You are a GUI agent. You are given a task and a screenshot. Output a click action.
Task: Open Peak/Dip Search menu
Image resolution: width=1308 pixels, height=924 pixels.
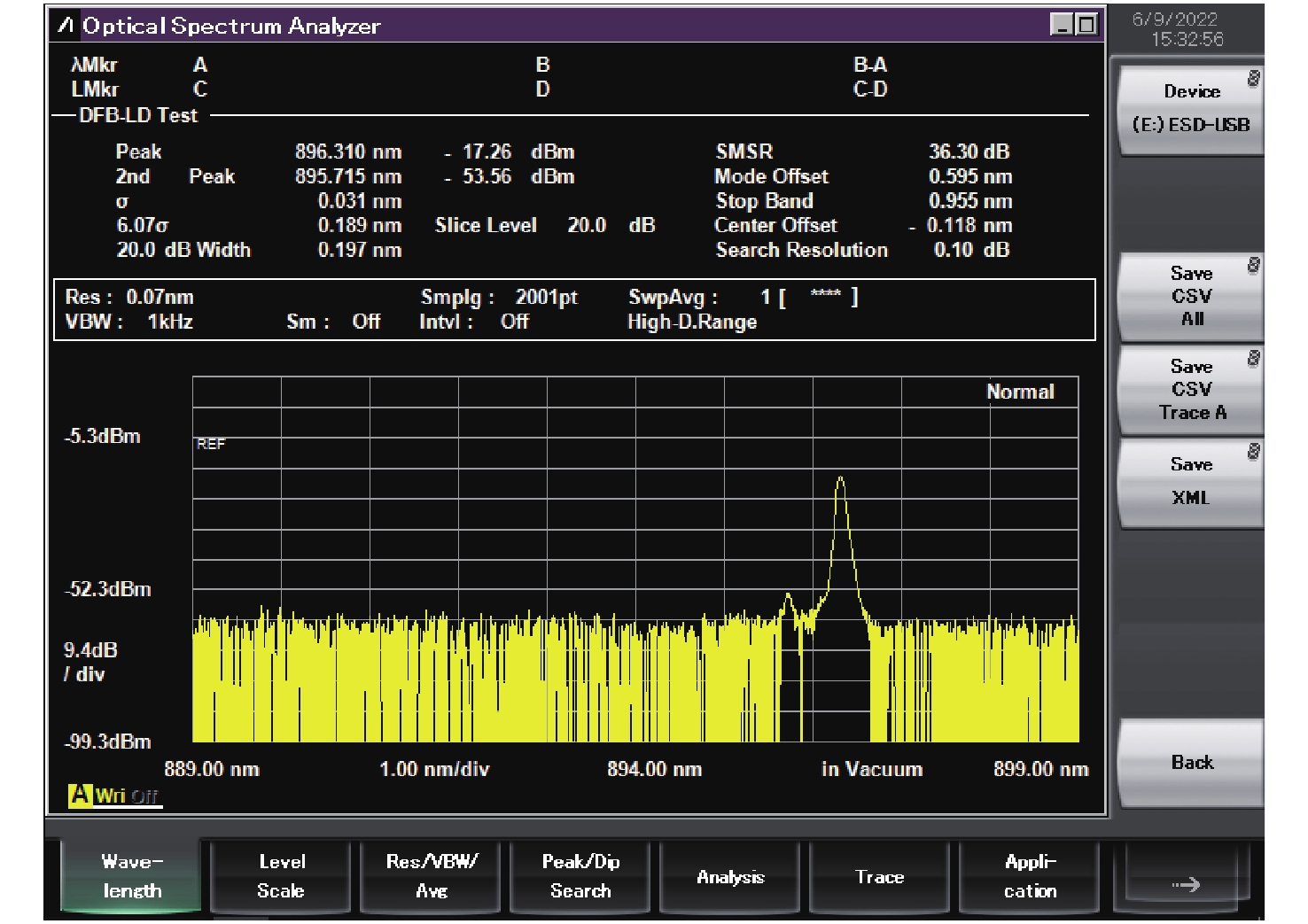pos(580,876)
